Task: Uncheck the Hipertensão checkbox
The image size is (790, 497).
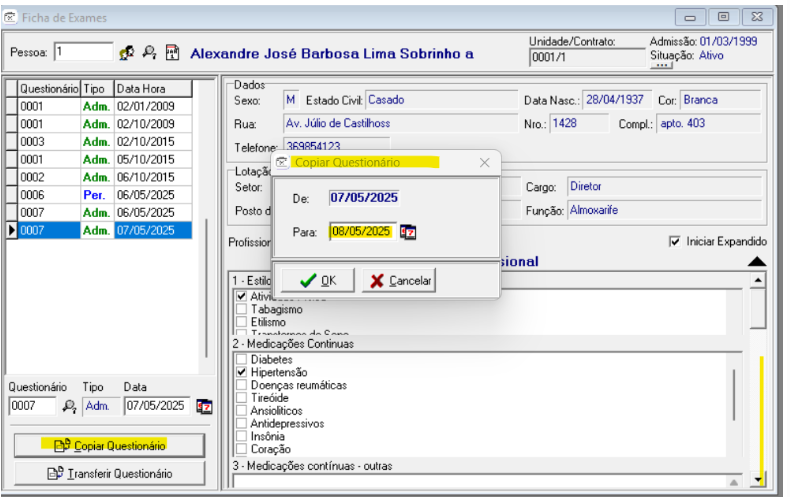Action: click(x=240, y=372)
